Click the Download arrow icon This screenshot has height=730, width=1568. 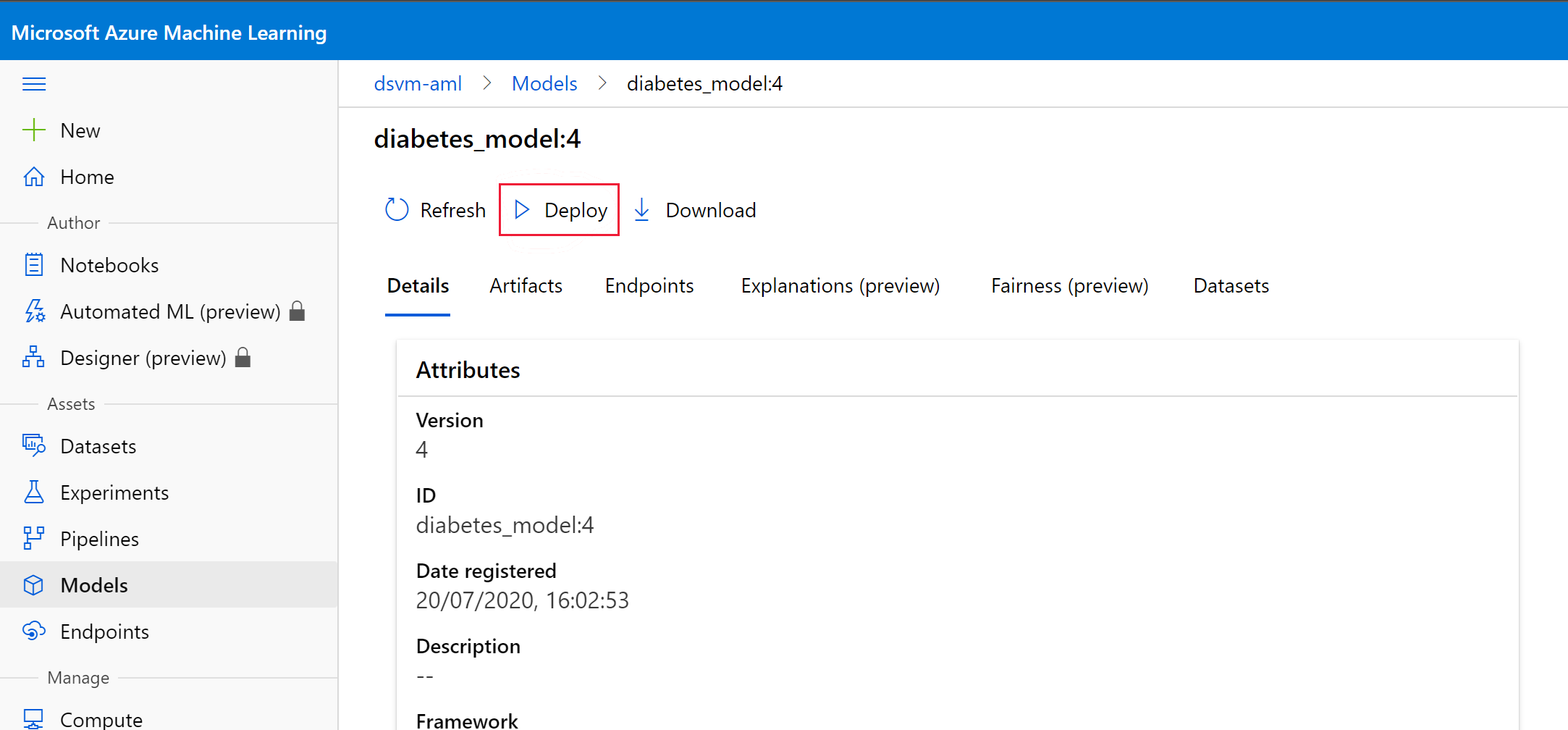pos(641,210)
